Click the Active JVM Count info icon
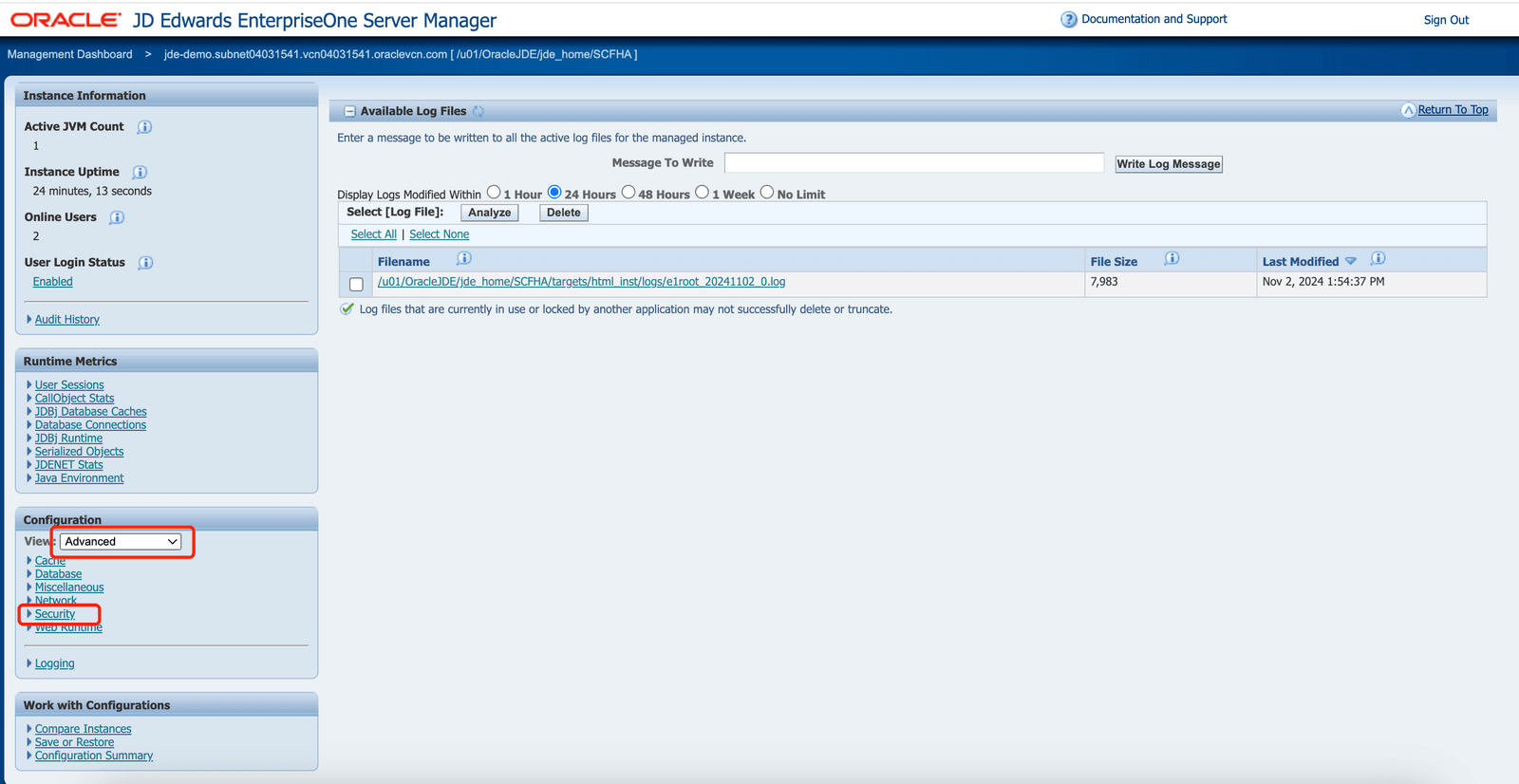 point(144,127)
